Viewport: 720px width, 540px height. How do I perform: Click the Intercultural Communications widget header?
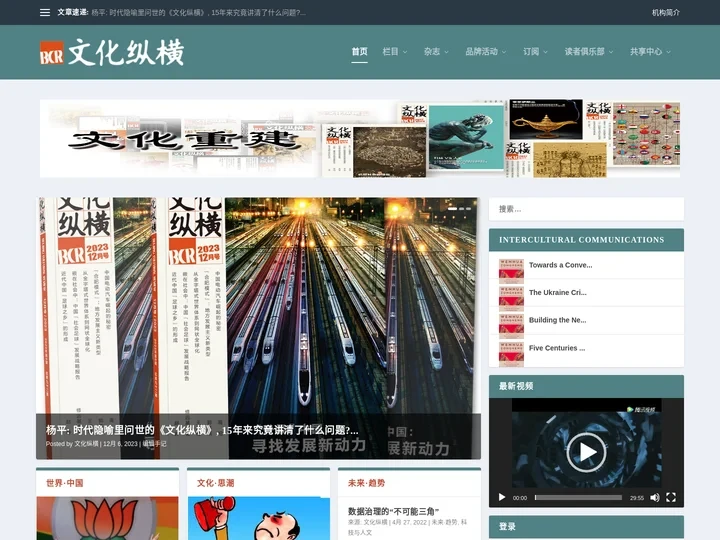(x=586, y=240)
